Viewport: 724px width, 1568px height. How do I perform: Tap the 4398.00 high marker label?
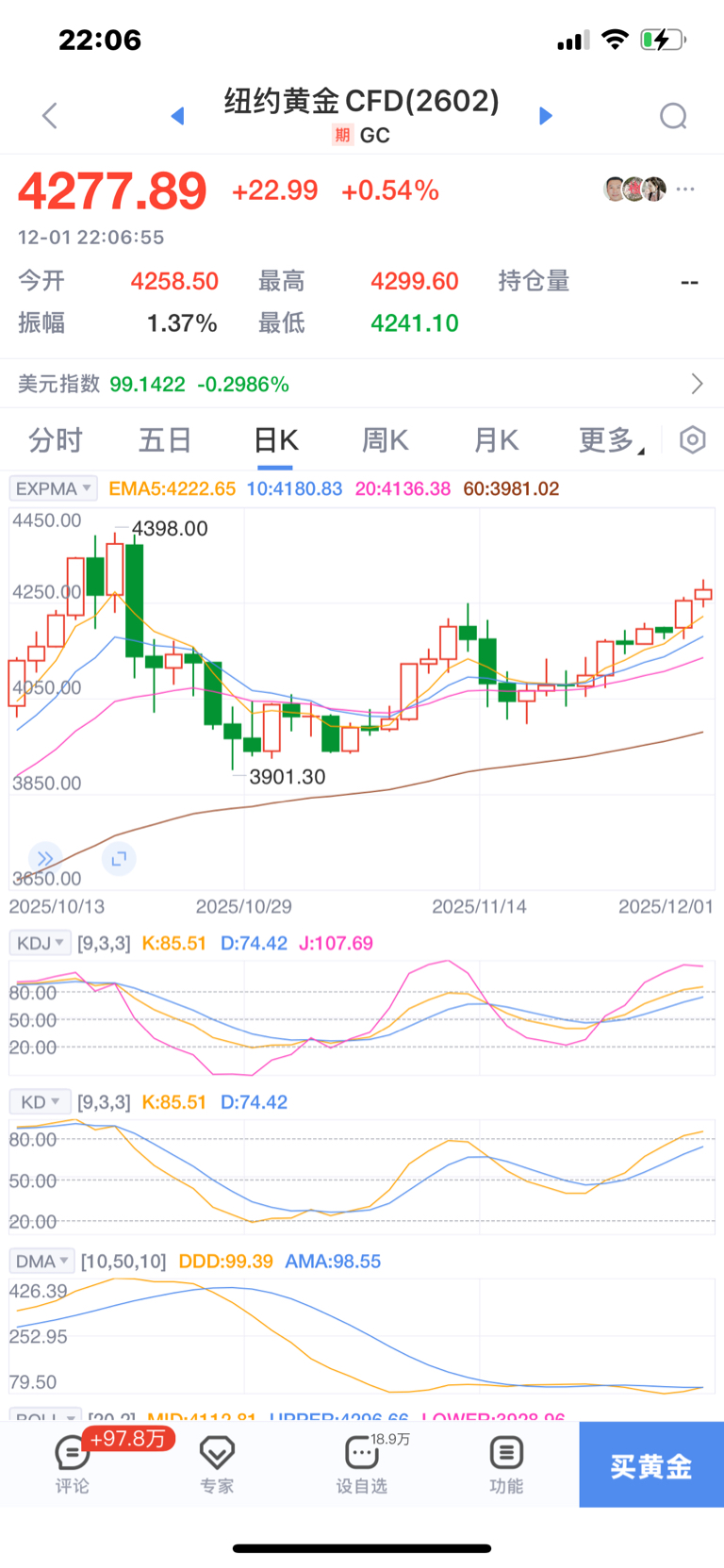tap(170, 529)
